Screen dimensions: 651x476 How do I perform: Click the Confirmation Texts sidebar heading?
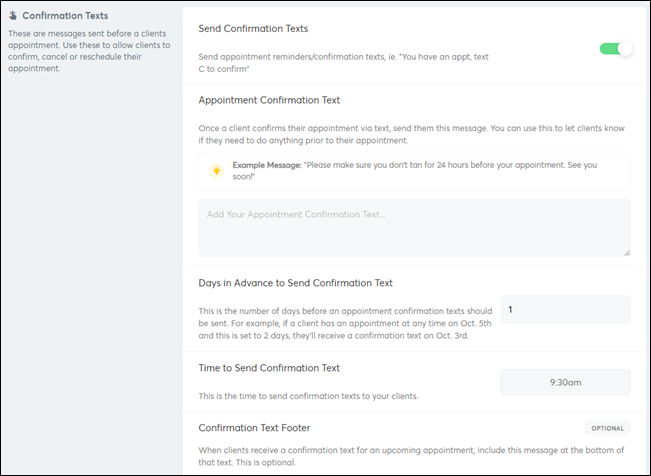tap(65, 16)
